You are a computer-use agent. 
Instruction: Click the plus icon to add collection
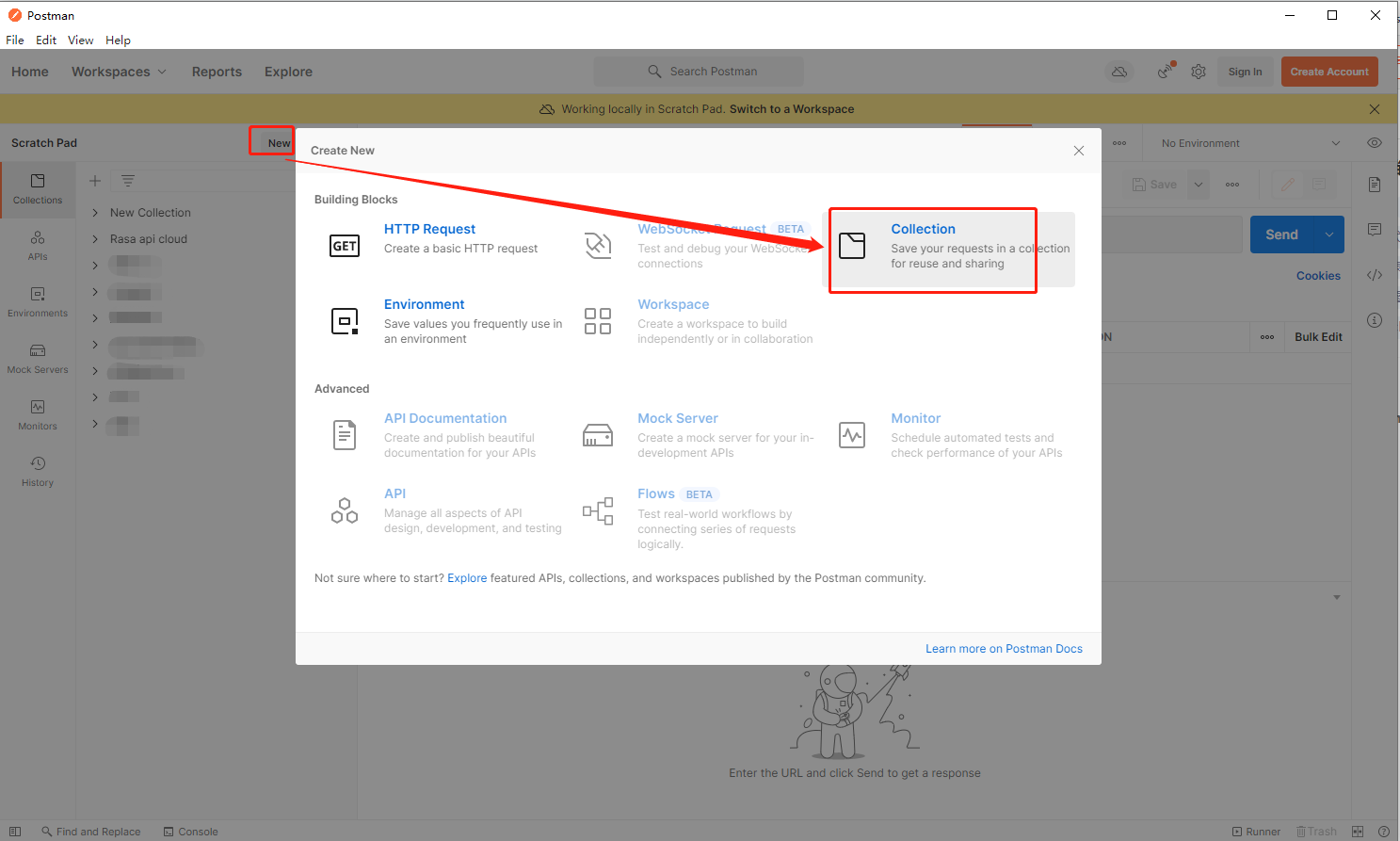tap(94, 181)
